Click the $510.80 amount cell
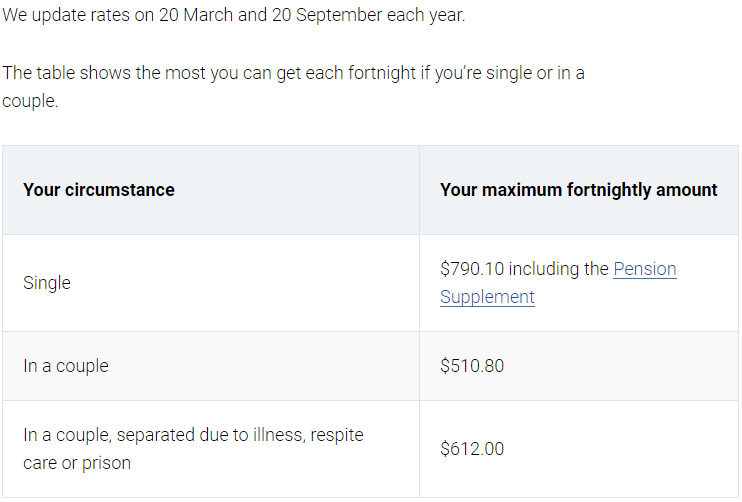The width and height of the screenshot is (742, 502). coord(472,366)
